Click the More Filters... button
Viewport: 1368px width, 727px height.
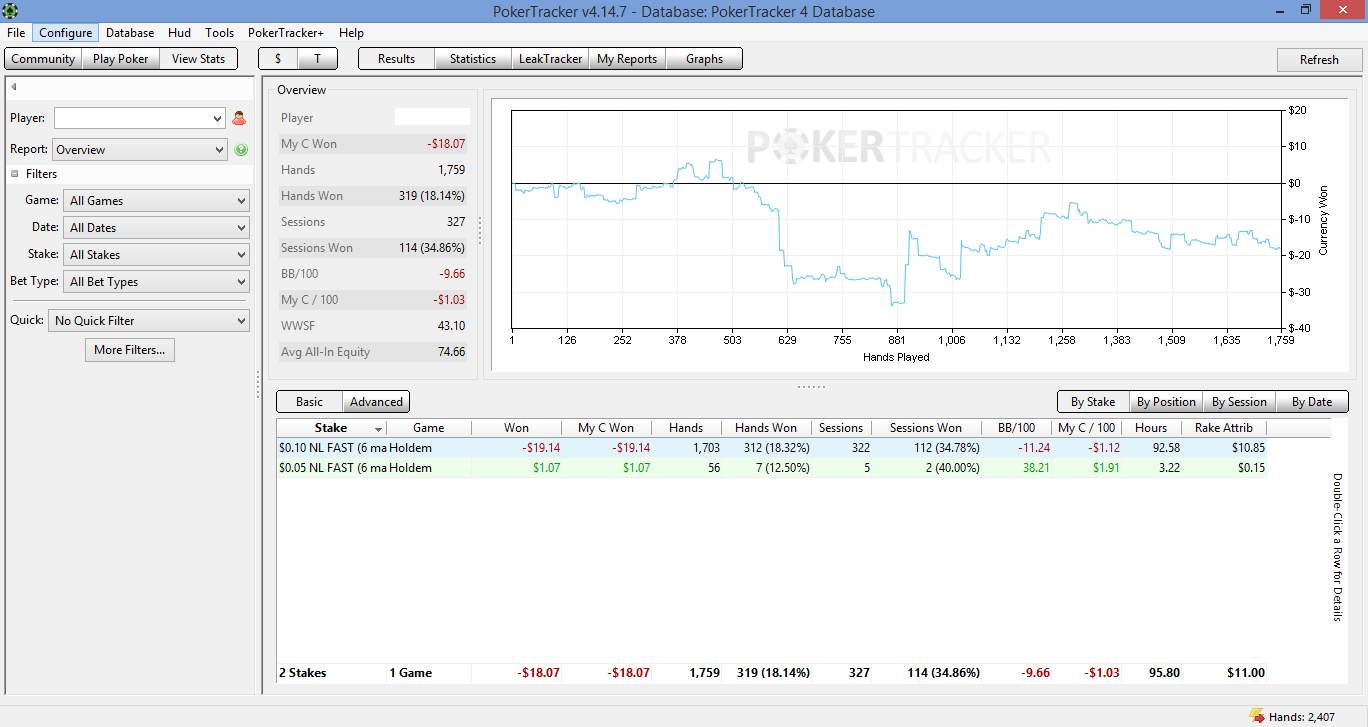click(x=130, y=350)
